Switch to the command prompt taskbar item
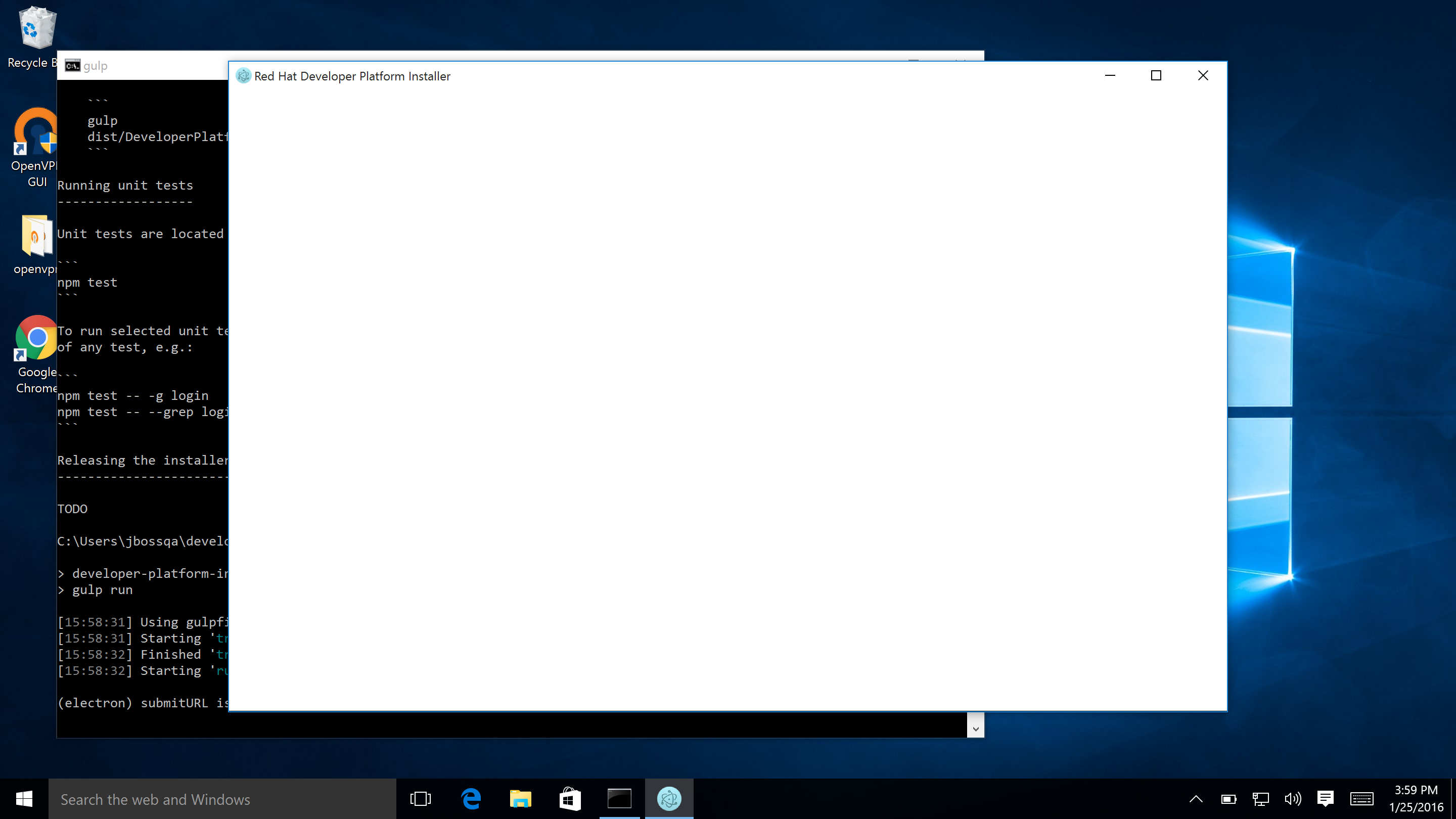Viewport: 1456px width, 819px height. [x=619, y=799]
